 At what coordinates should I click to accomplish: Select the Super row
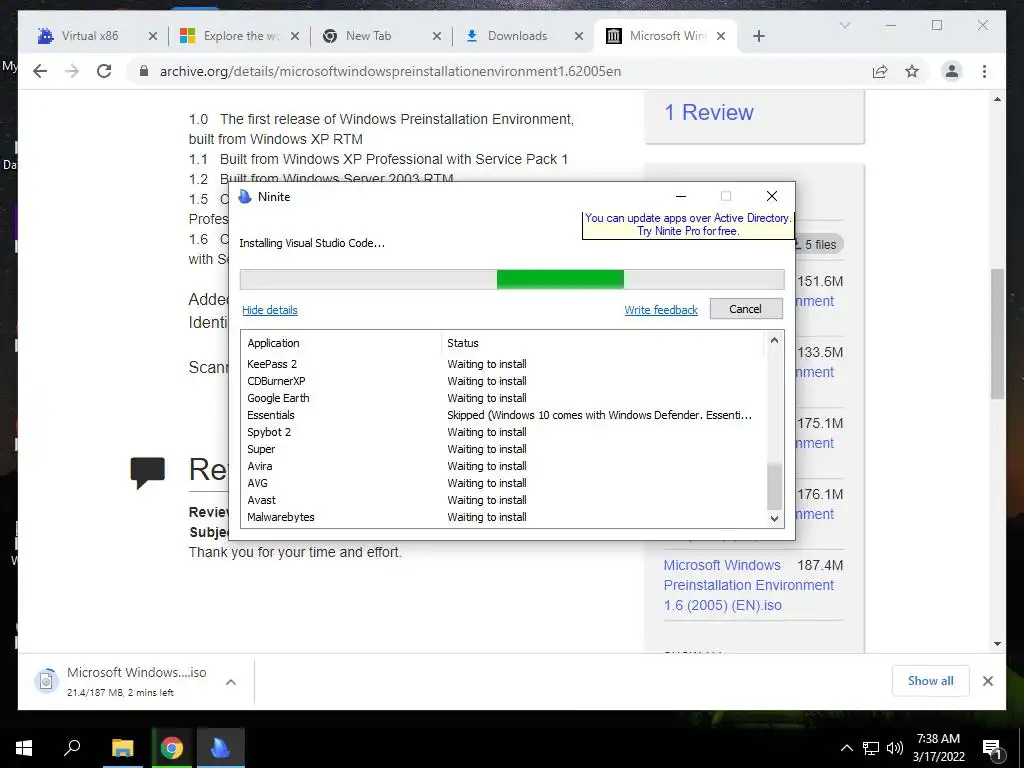[503, 449]
